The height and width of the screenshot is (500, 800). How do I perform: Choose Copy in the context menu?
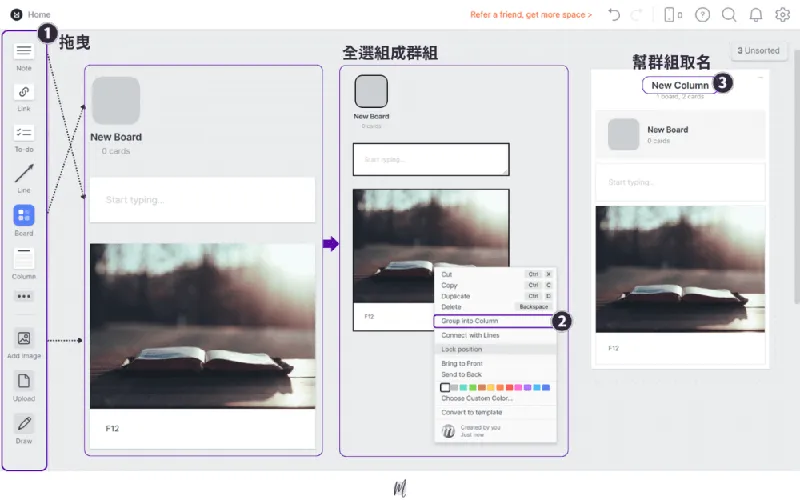pyautogui.click(x=495, y=285)
